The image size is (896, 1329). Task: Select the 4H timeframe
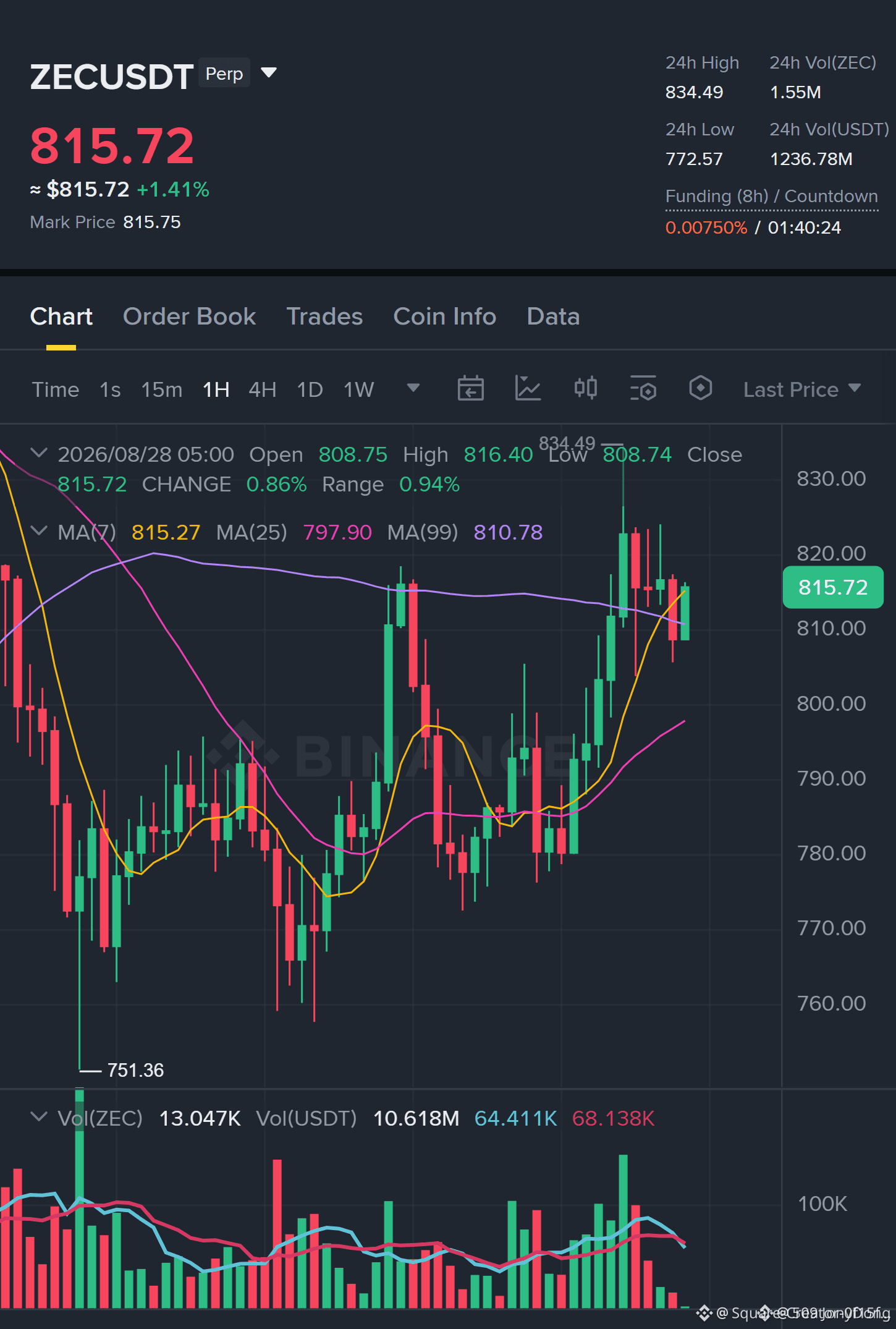click(262, 389)
